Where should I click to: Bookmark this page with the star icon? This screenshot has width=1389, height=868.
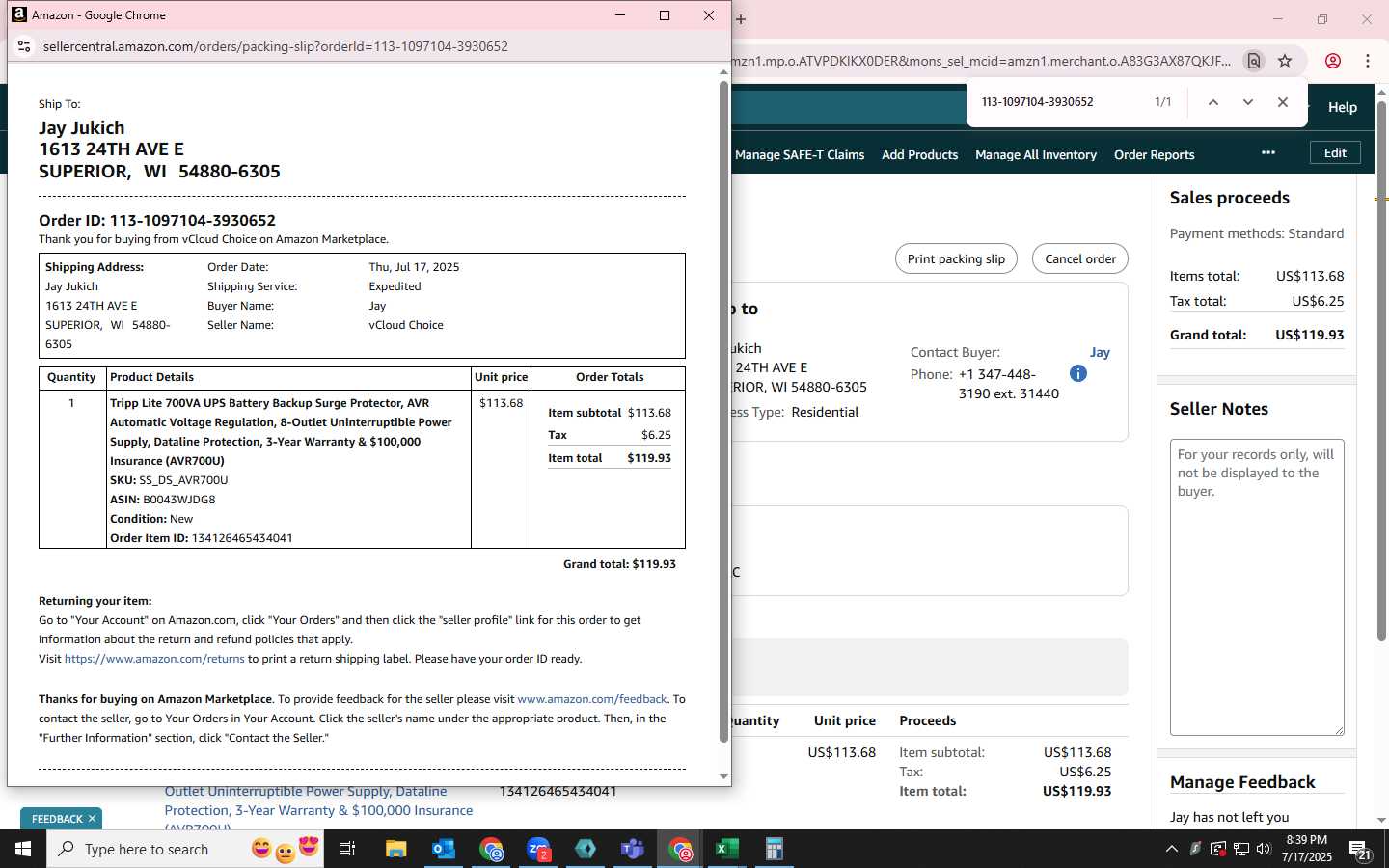1285,61
